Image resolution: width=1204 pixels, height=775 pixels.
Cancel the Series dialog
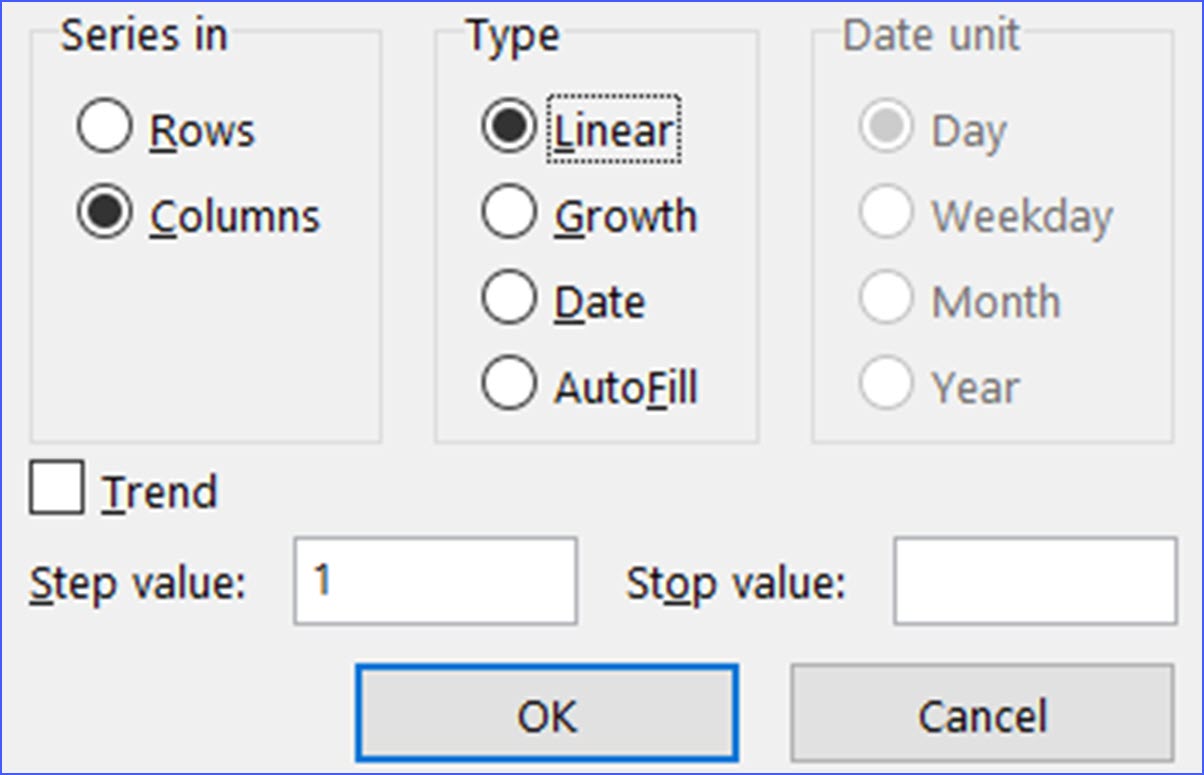(x=982, y=714)
